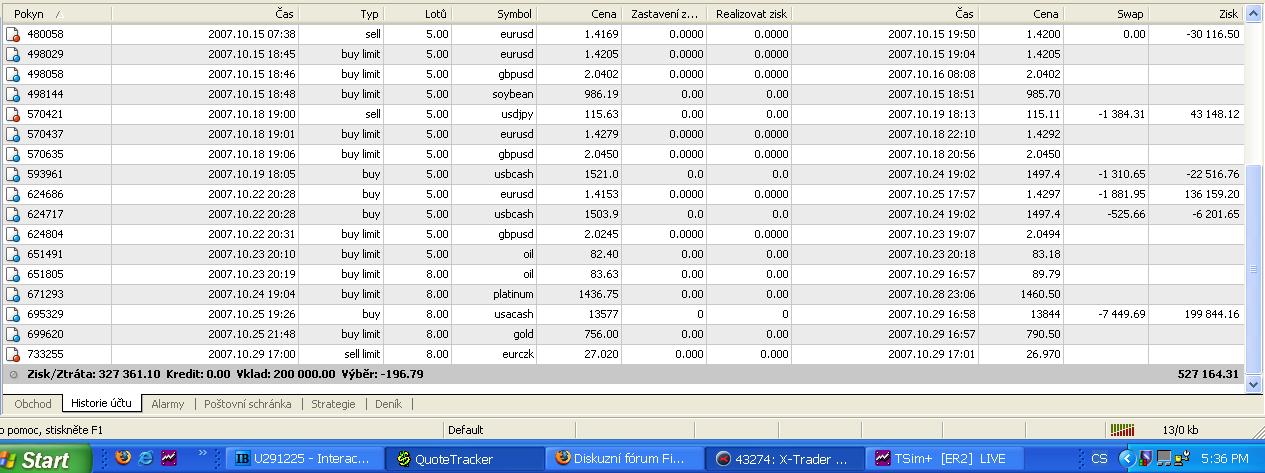The height and width of the screenshot is (473, 1265).
Task: Click the summary row gear icon
Action: point(13,374)
